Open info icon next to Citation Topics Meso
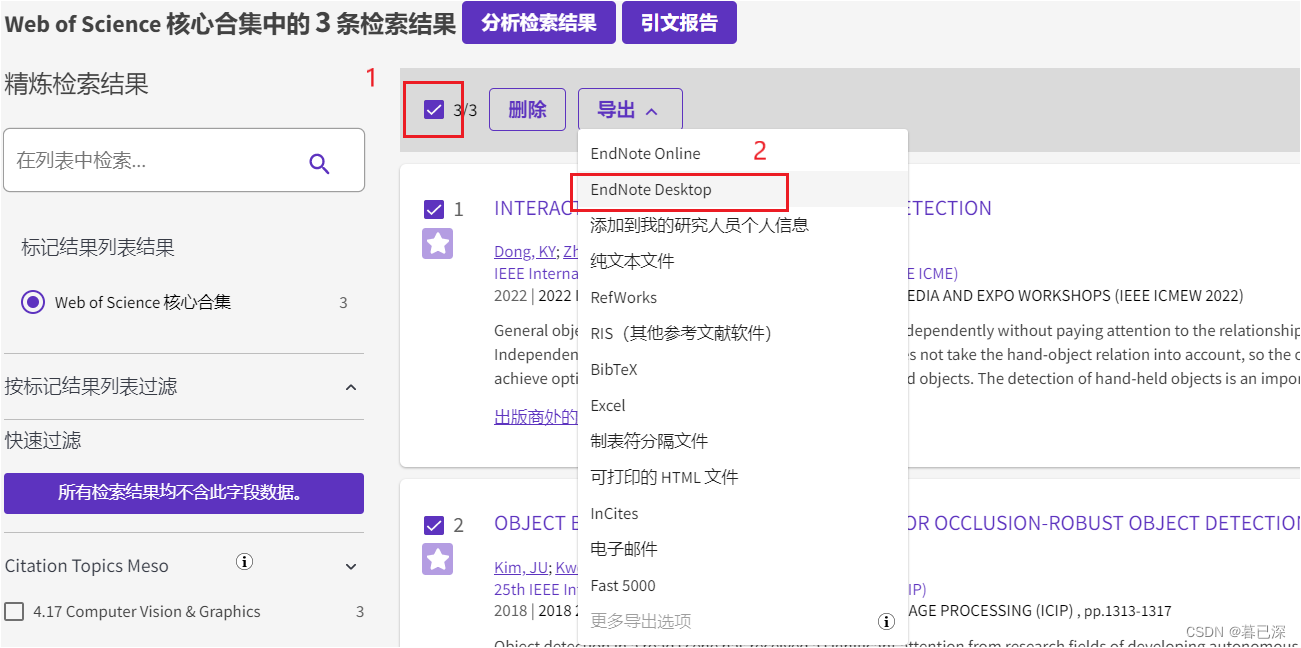Screen dimensions: 1301x648 [x=244, y=562]
